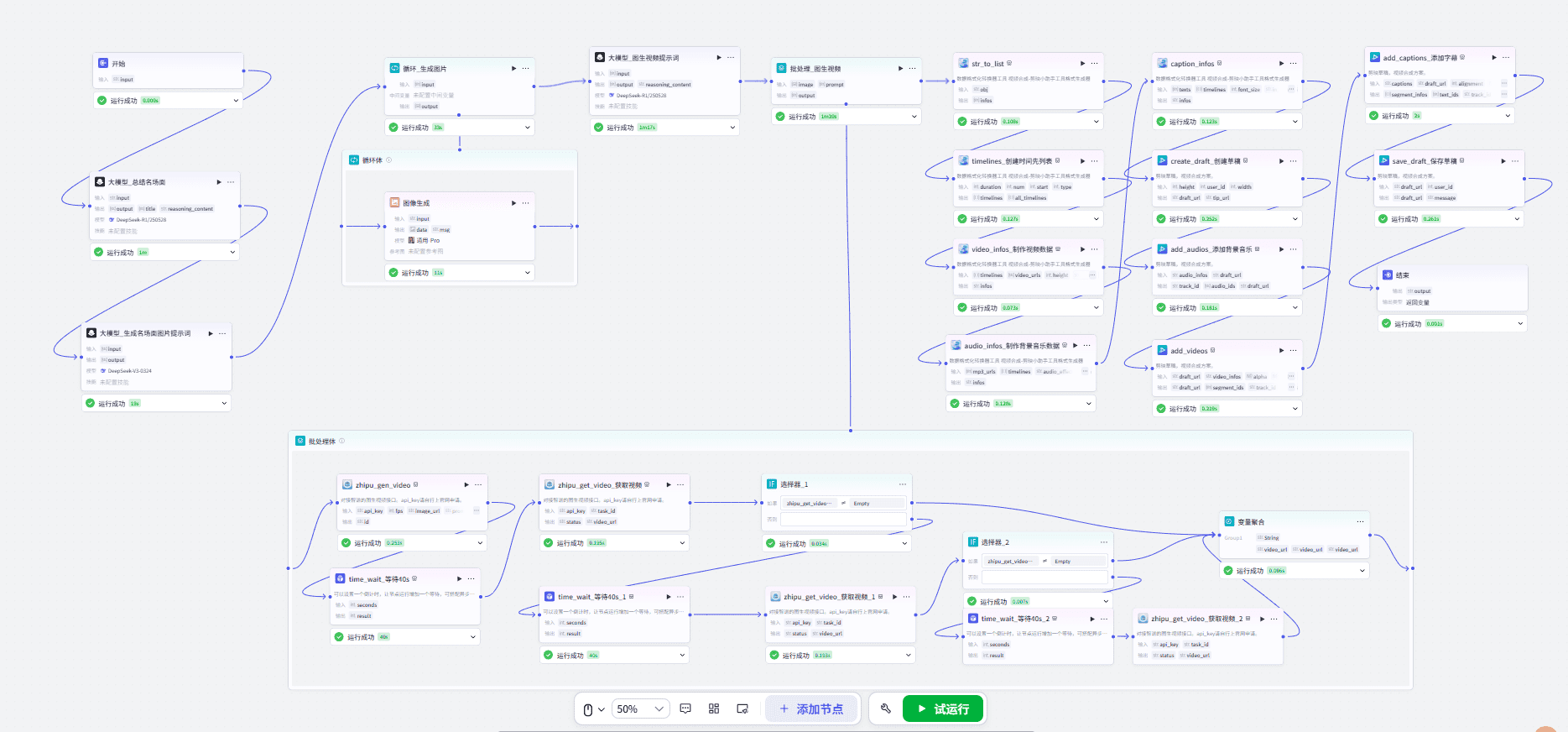
Task: Run the 大模型_图生视频提示词 node
Action: click(x=719, y=58)
